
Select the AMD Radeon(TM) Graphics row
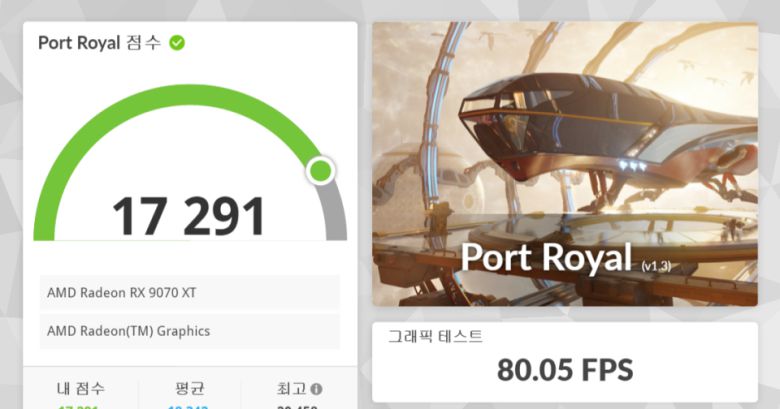[190, 331]
